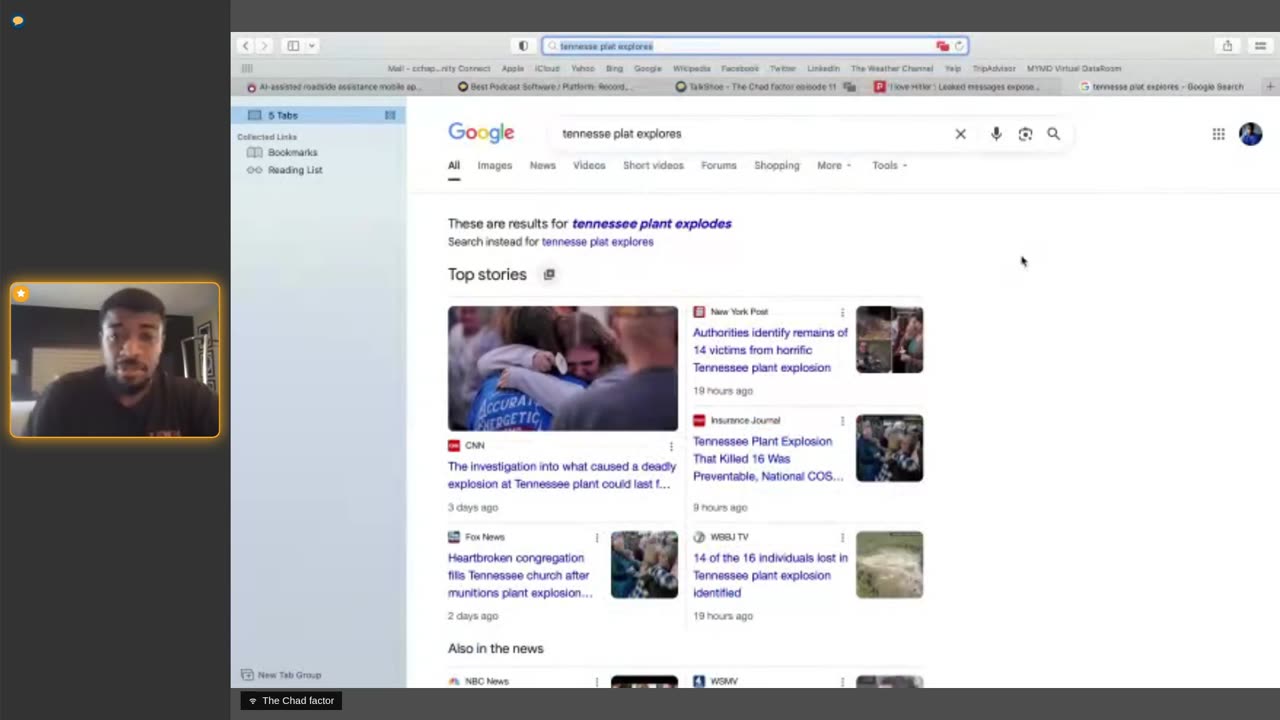This screenshot has height=720, width=1280.
Task: Open Safari's Share button
Action: tap(1227, 46)
